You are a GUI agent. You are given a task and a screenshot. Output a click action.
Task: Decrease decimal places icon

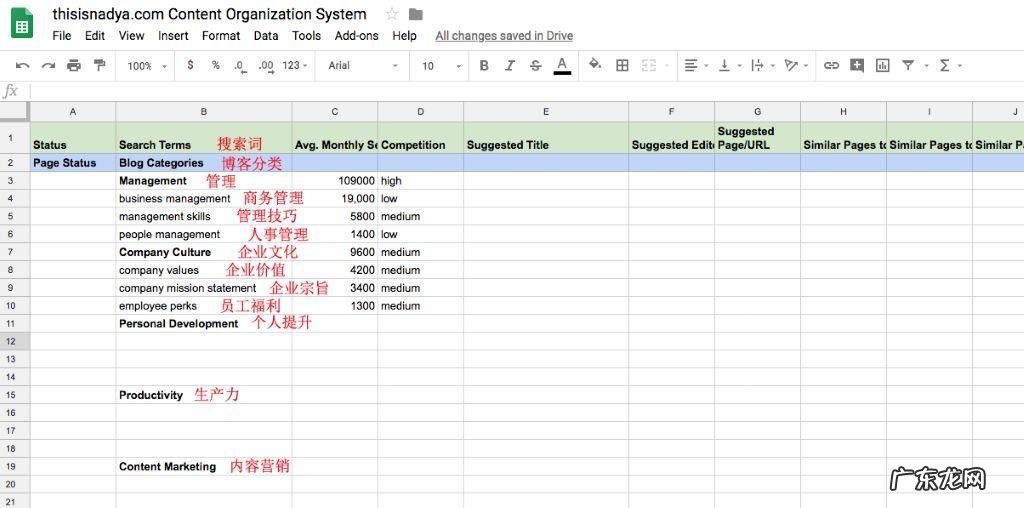point(240,66)
